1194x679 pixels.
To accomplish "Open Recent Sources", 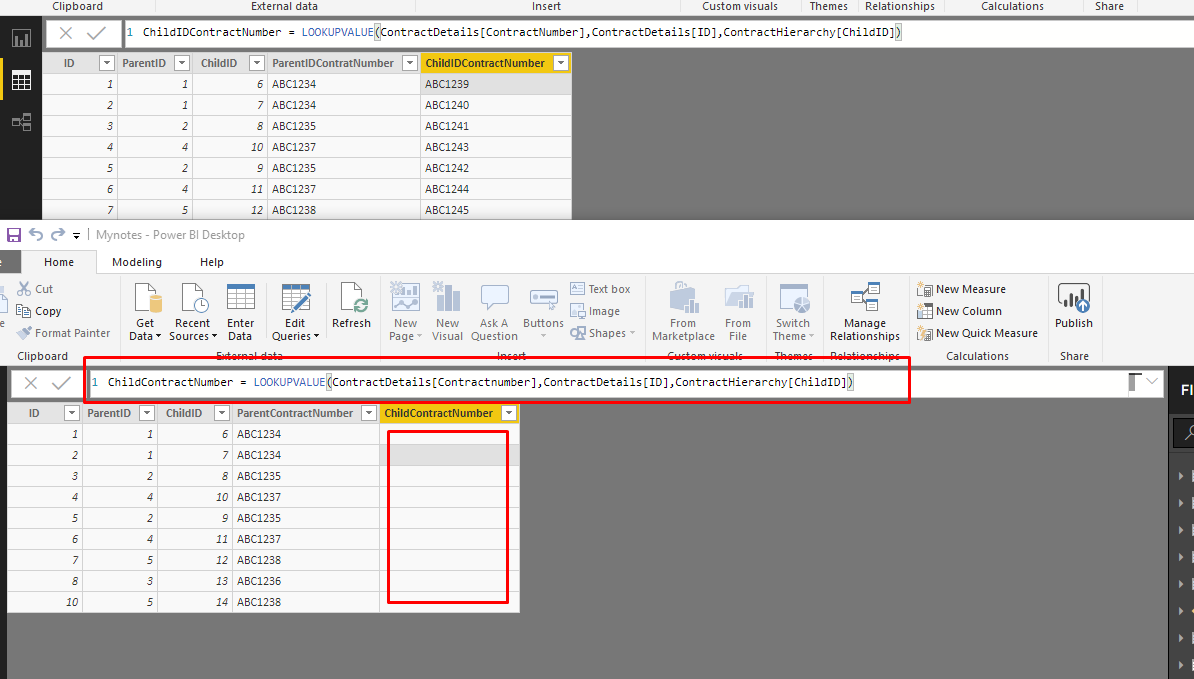I will tap(193, 312).
